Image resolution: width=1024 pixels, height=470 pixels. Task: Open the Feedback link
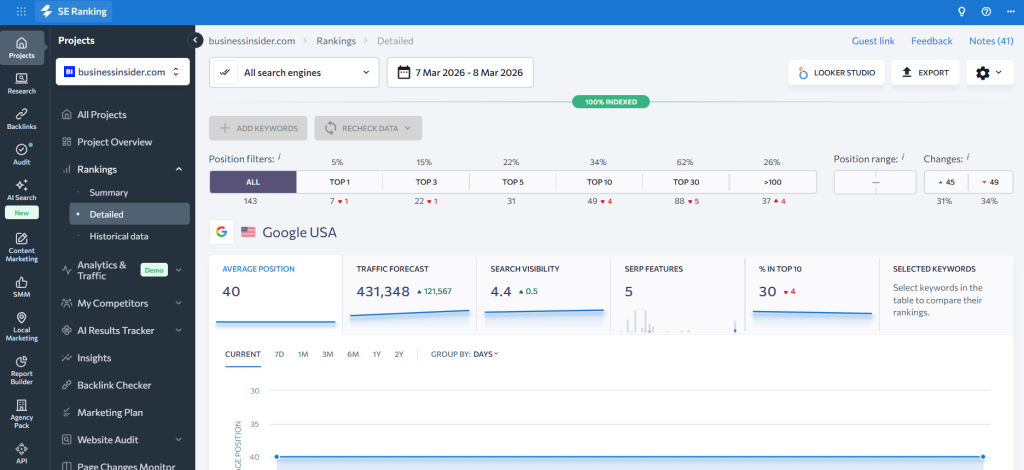pyautogui.click(x=932, y=40)
